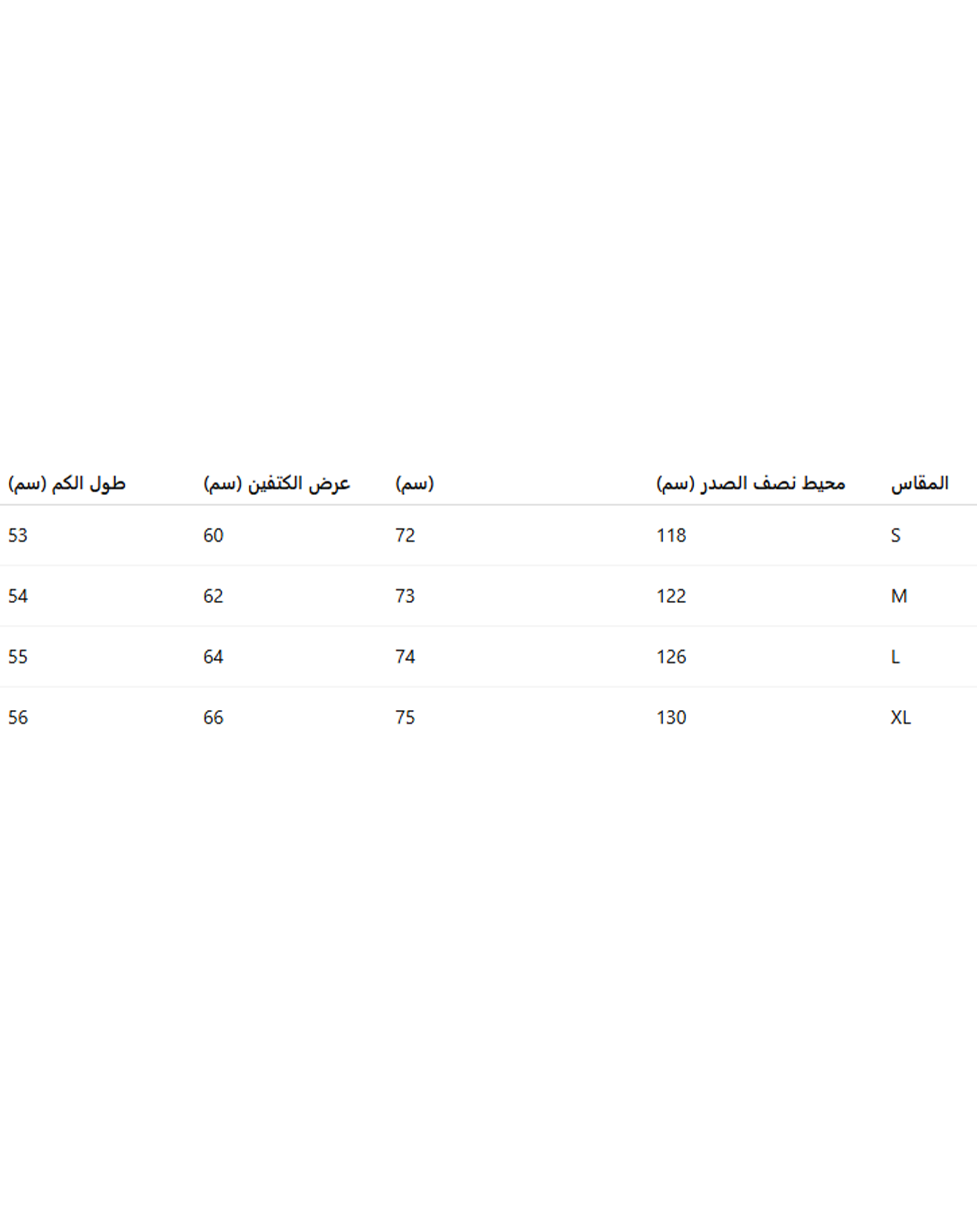This screenshot has width=977, height=1232.
Task: Click the طول الكم column header
Action: (67, 483)
